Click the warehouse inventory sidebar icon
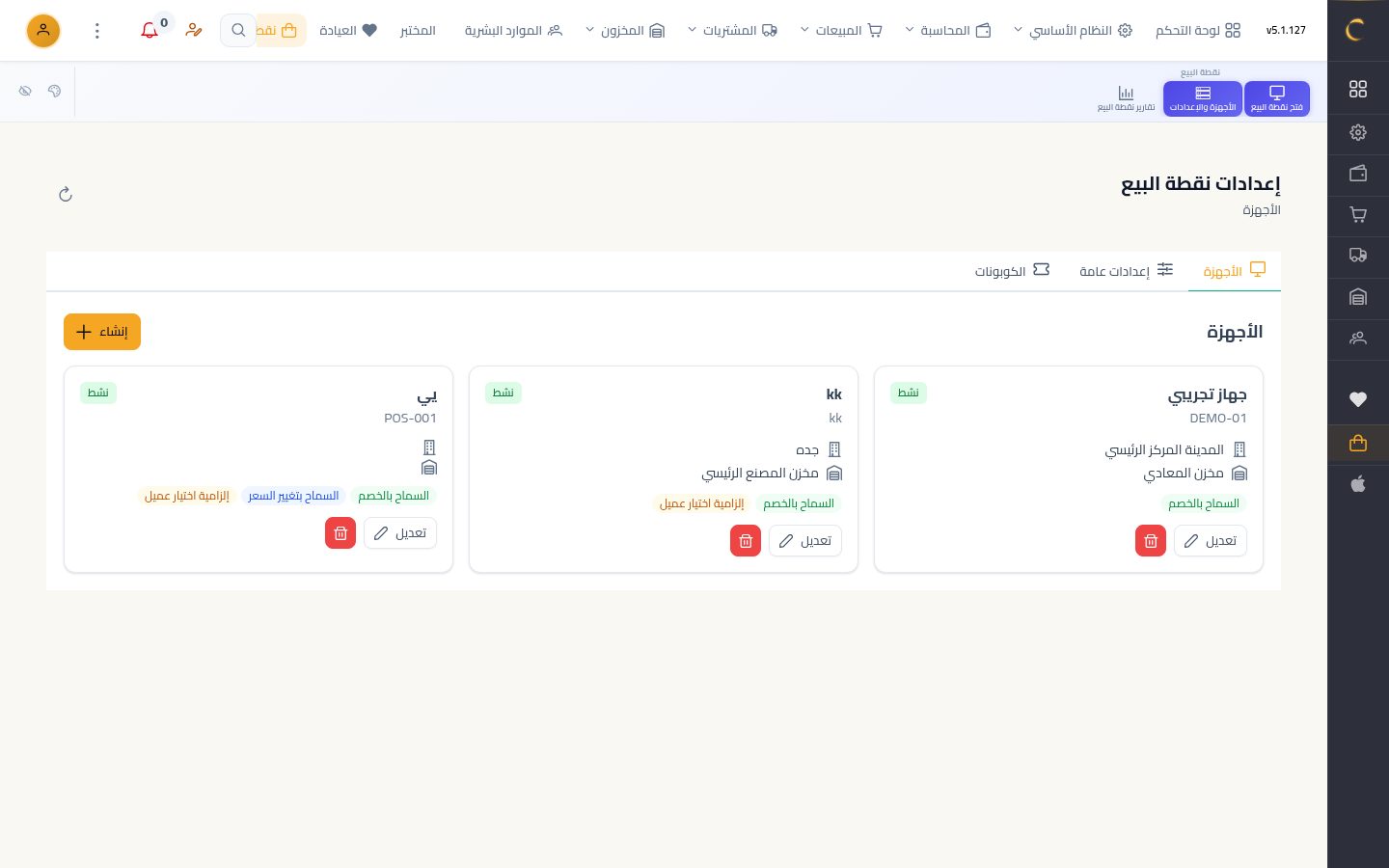 (1358, 297)
